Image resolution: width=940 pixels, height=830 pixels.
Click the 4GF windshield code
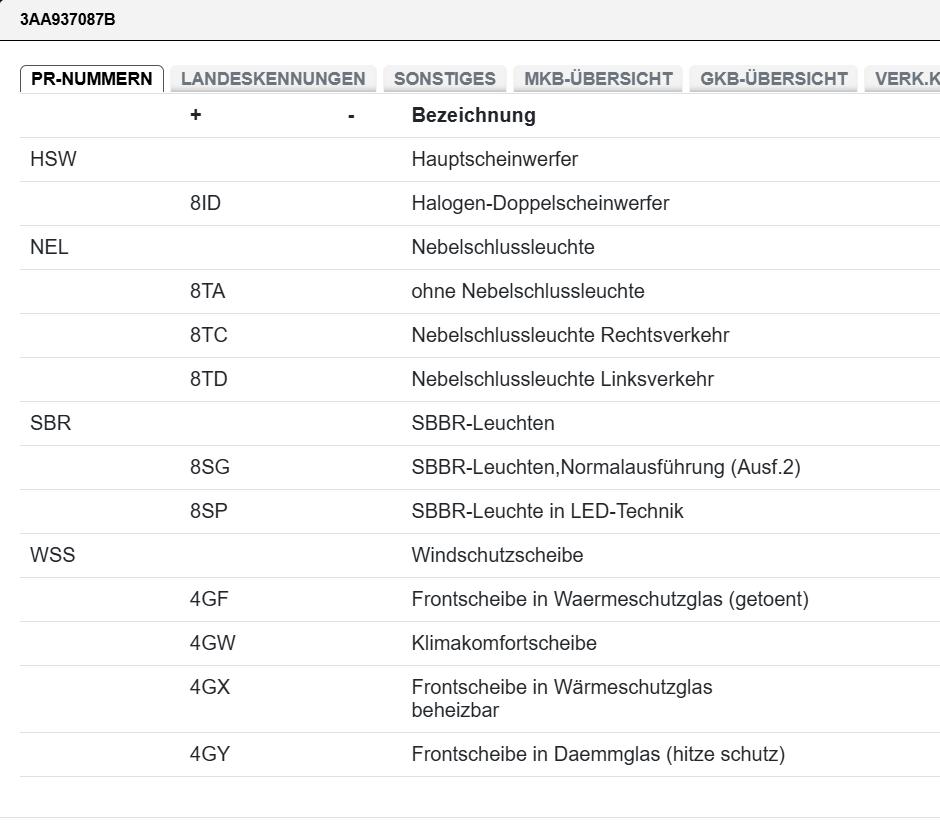pos(209,600)
